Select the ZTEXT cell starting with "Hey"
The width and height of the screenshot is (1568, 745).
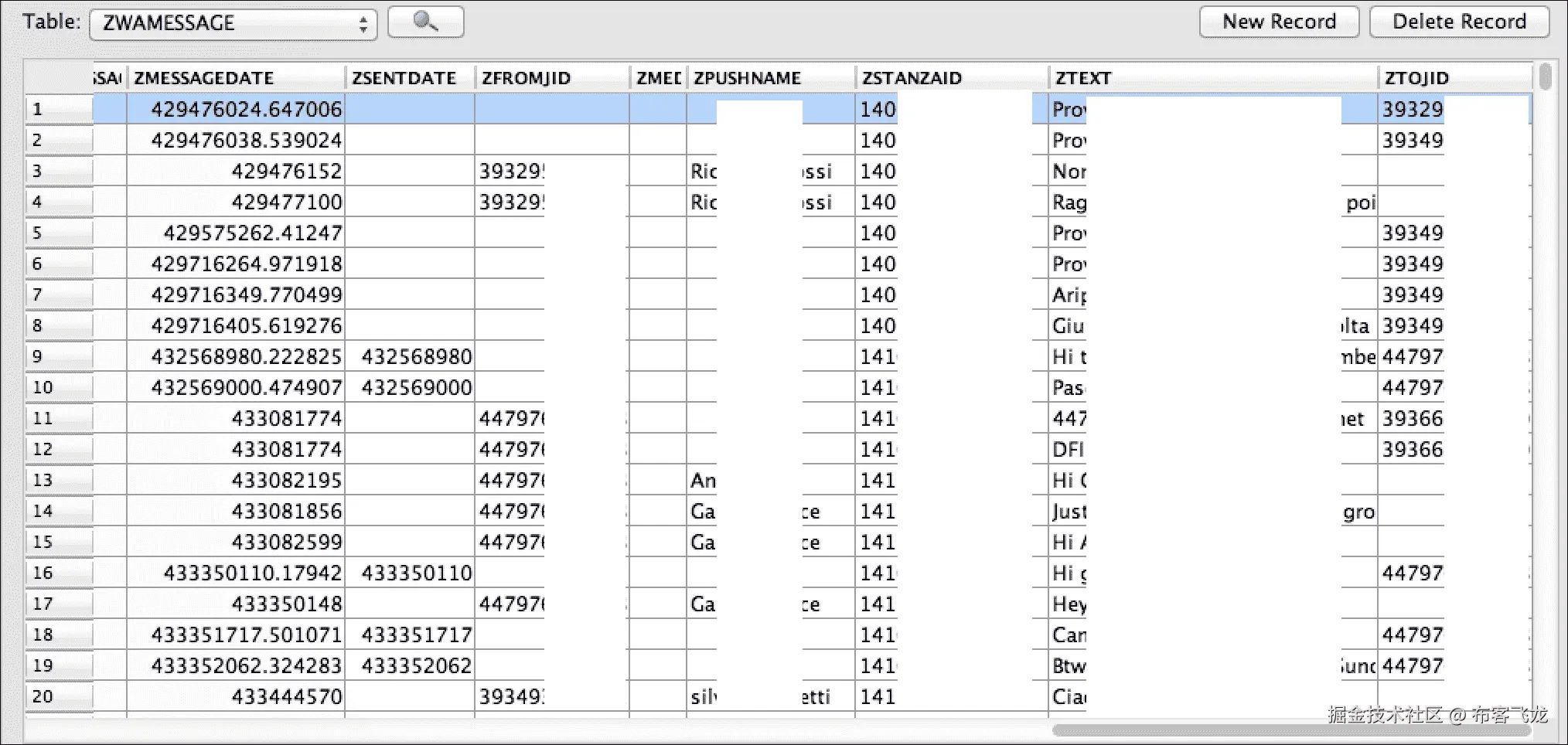pyautogui.click(x=1213, y=604)
